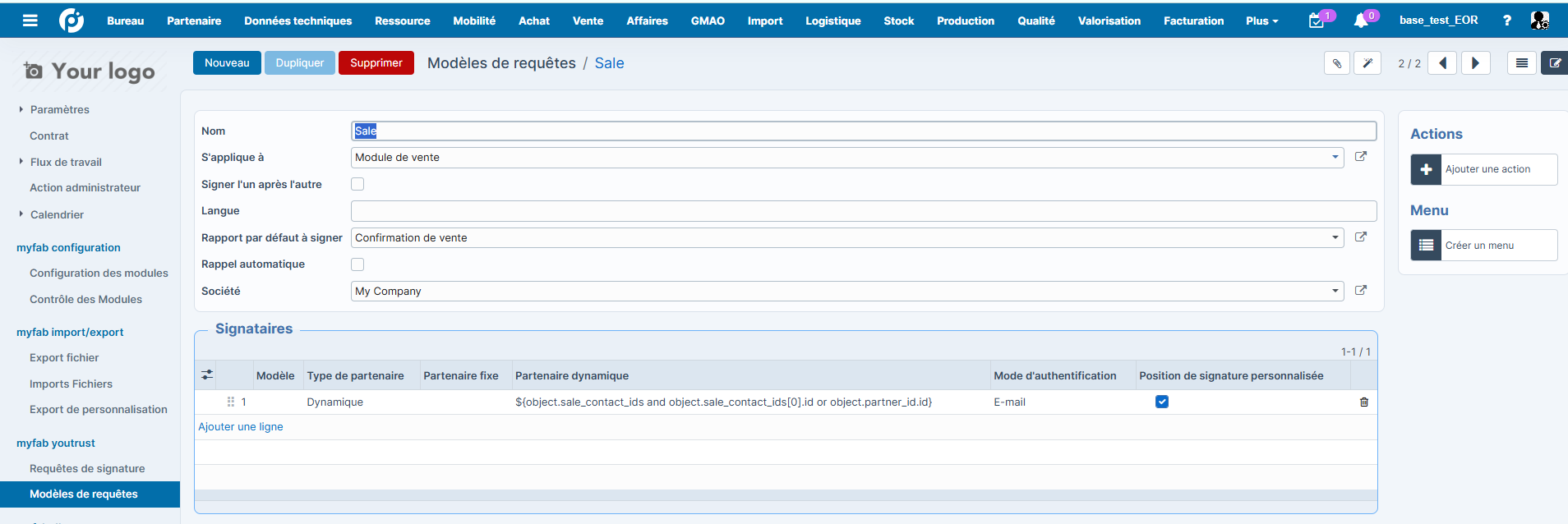This screenshot has width=1568, height=524.
Task: Click the Langue input field
Action: 864,211
